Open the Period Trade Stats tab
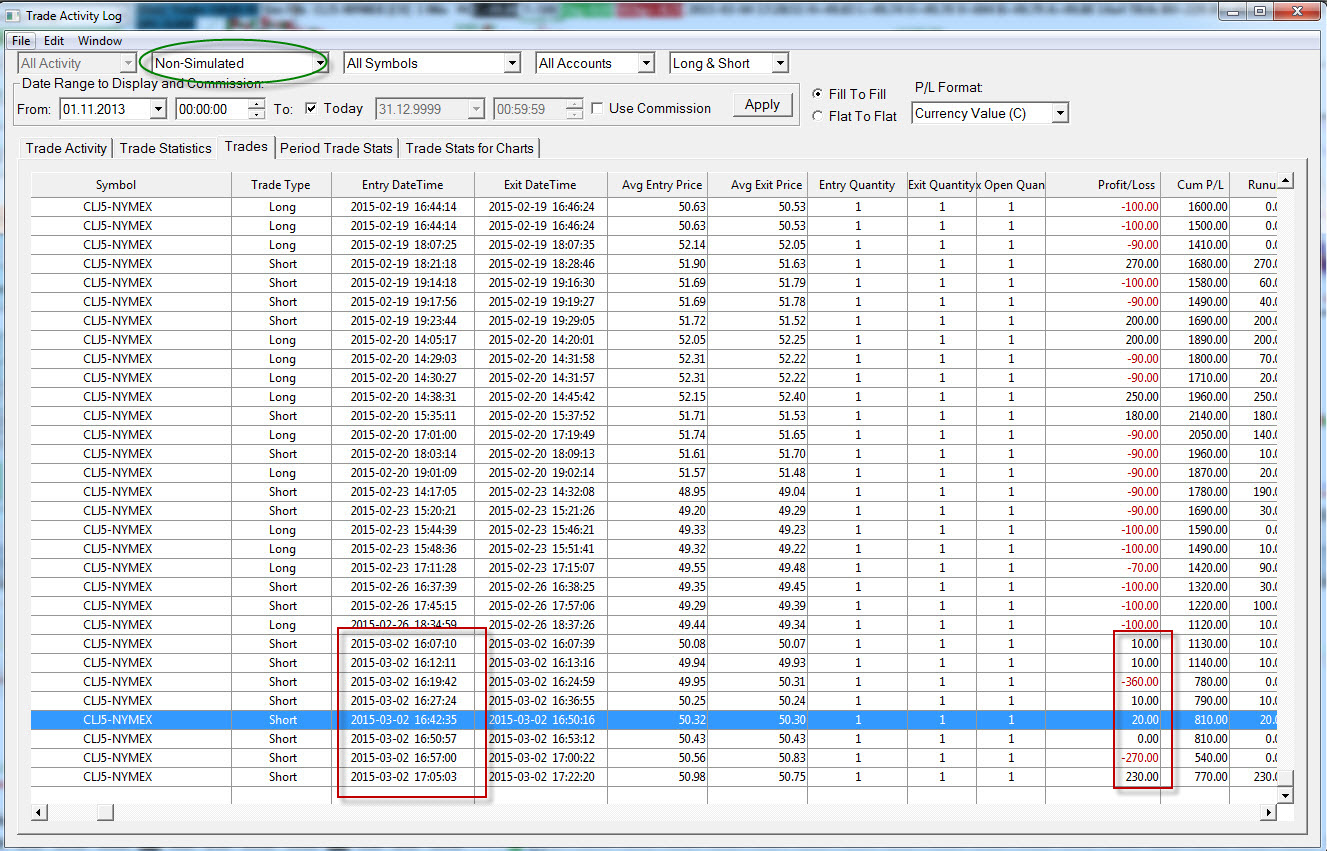 click(x=336, y=148)
